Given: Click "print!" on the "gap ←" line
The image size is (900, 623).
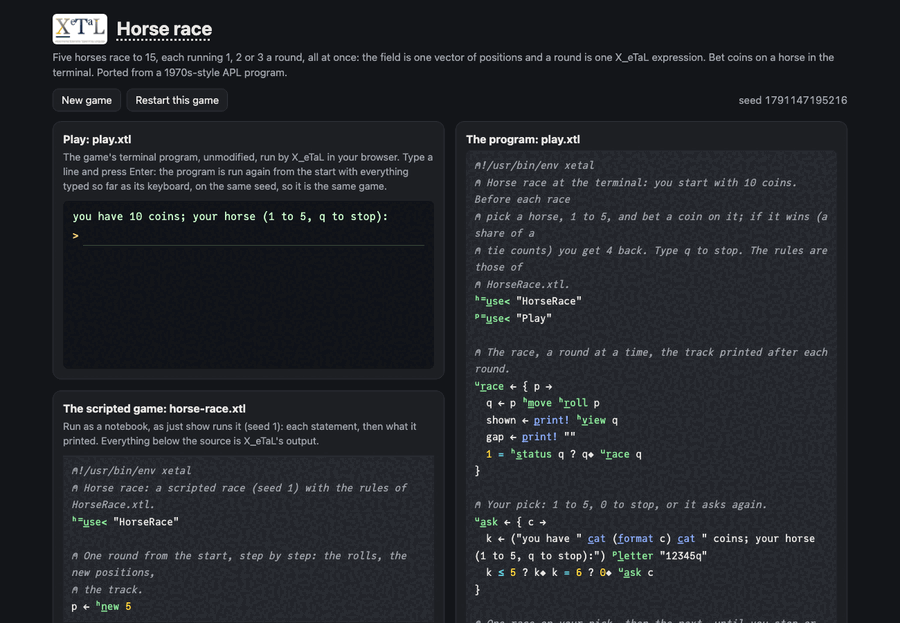Looking at the screenshot, I should coord(540,437).
